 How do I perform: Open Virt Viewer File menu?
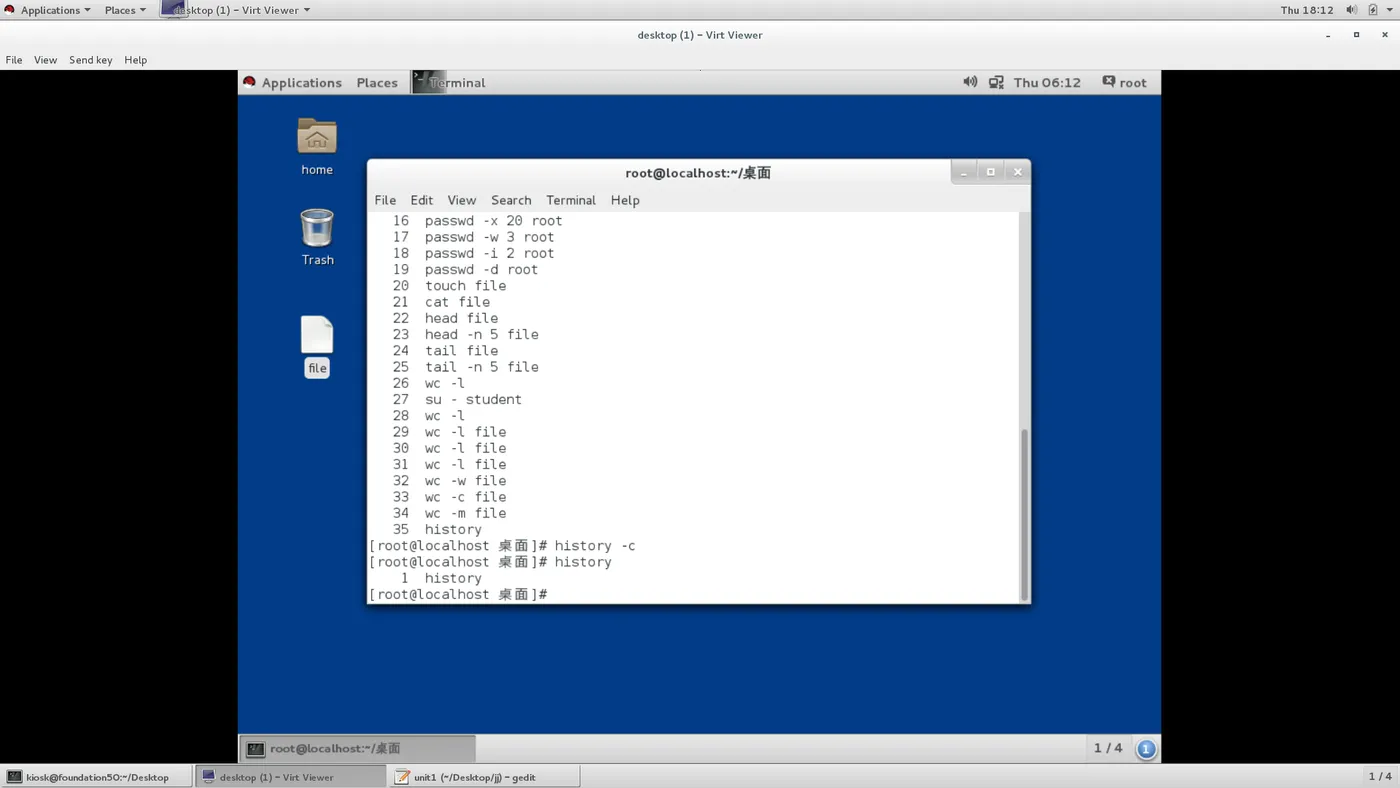click(x=14, y=60)
